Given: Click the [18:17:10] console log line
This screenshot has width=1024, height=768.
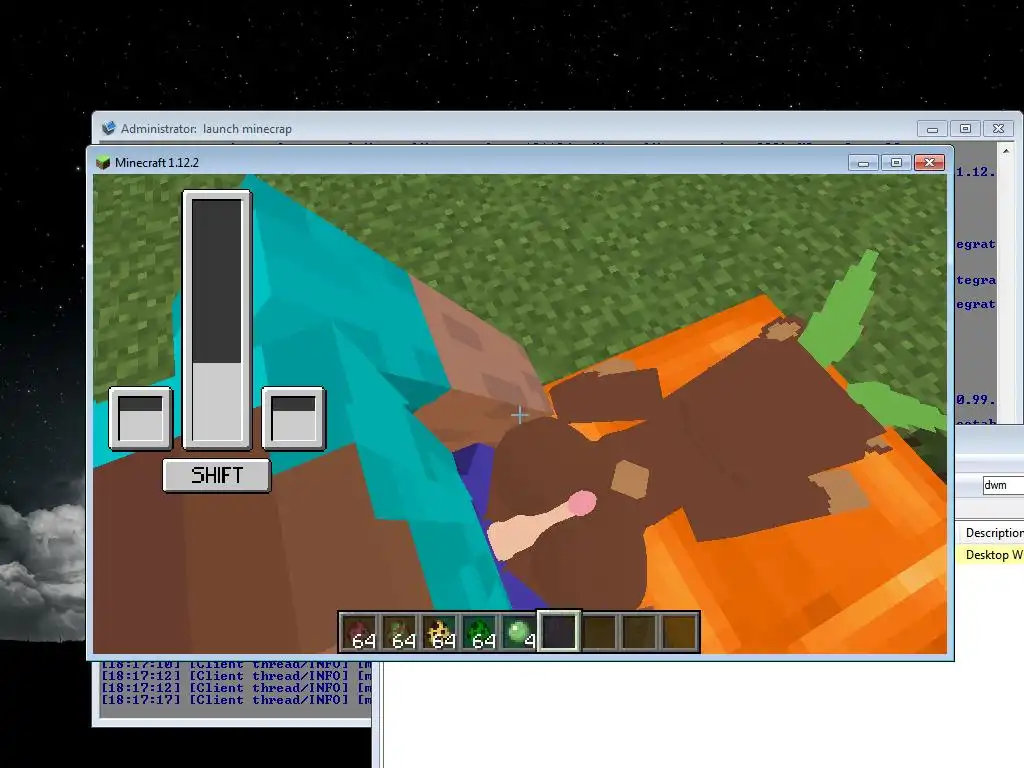Looking at the screenshot, I should (x=236, y=665).
